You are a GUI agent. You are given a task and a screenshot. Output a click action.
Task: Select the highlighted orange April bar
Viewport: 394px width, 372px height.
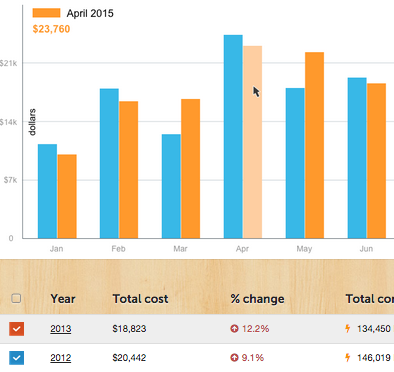(x=252, y=142)
